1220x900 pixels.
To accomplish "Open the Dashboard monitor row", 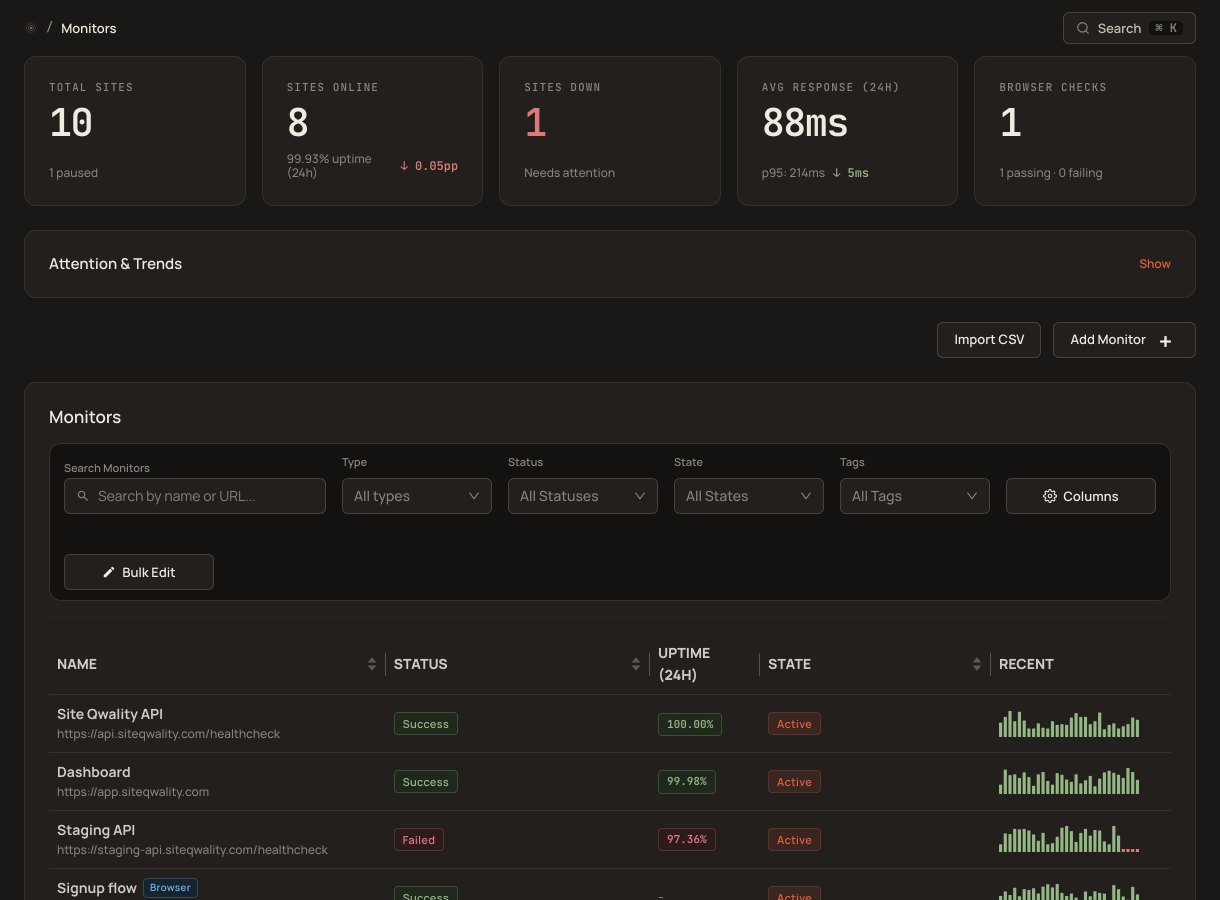I will (610, 781).
